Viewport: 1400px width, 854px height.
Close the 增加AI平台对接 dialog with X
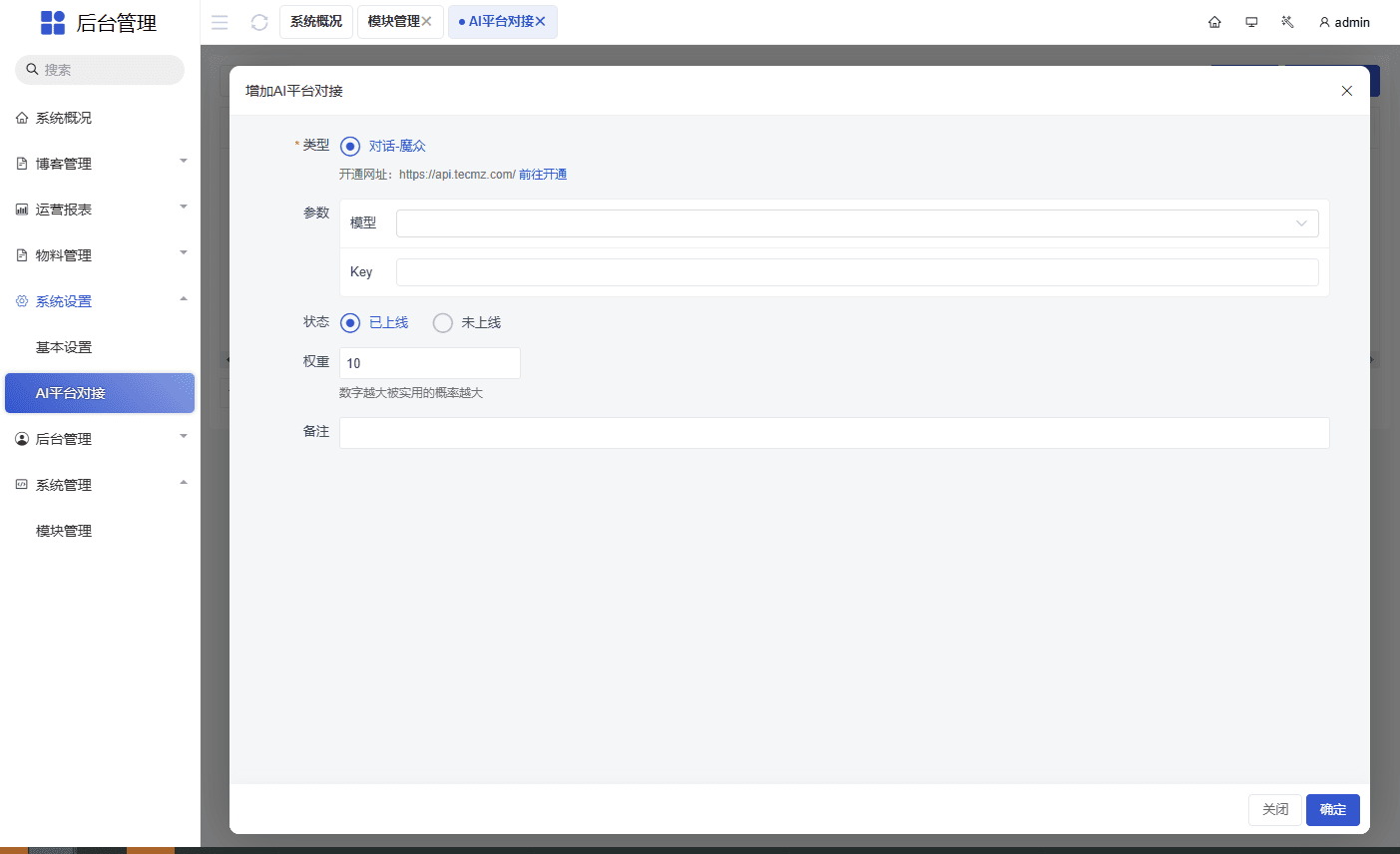pyautogui.click(x=1346, y=91)
